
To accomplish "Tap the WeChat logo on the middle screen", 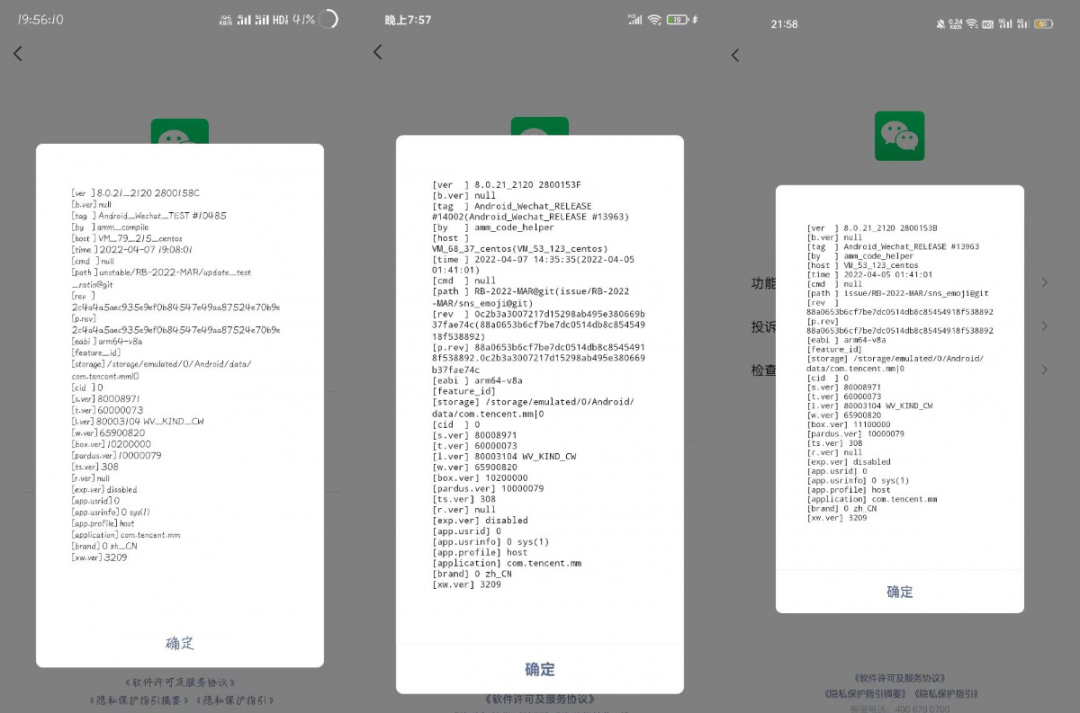I will (540, 128).
